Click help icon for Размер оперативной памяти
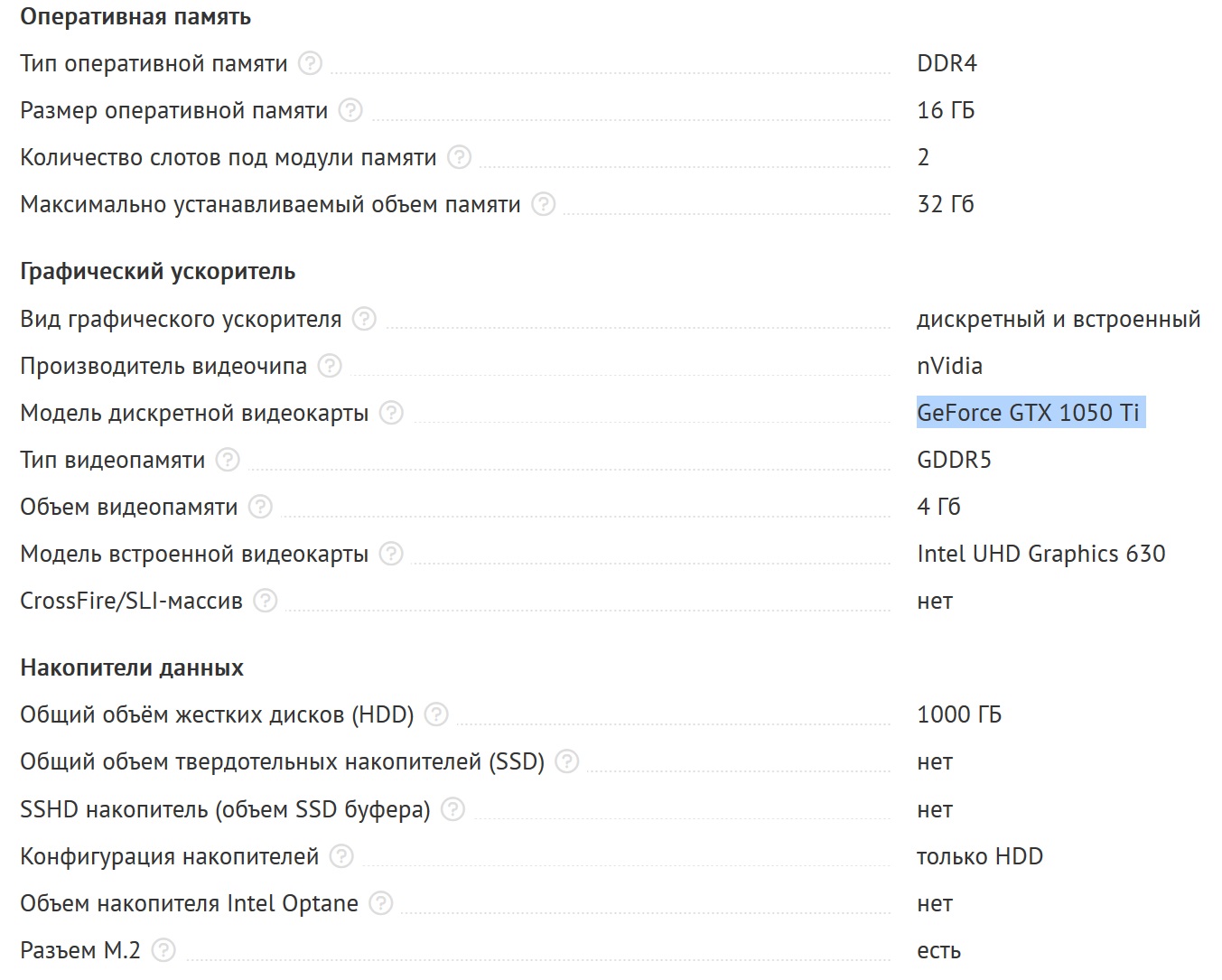The height and width of the screenshot is (980, 1222). (x=350, y=110)
